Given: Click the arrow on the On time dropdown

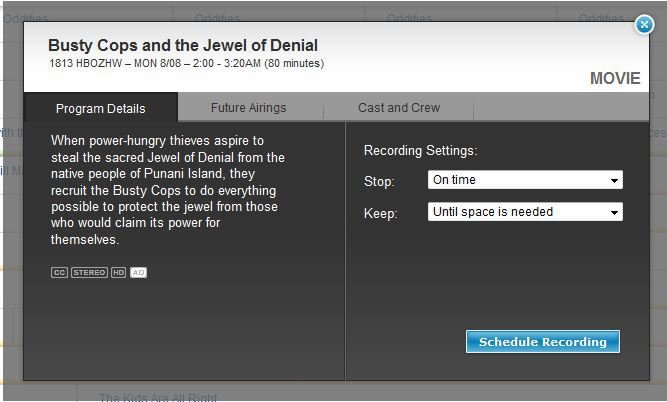Looking at the screenshot, I should click(x=614, y=180).
